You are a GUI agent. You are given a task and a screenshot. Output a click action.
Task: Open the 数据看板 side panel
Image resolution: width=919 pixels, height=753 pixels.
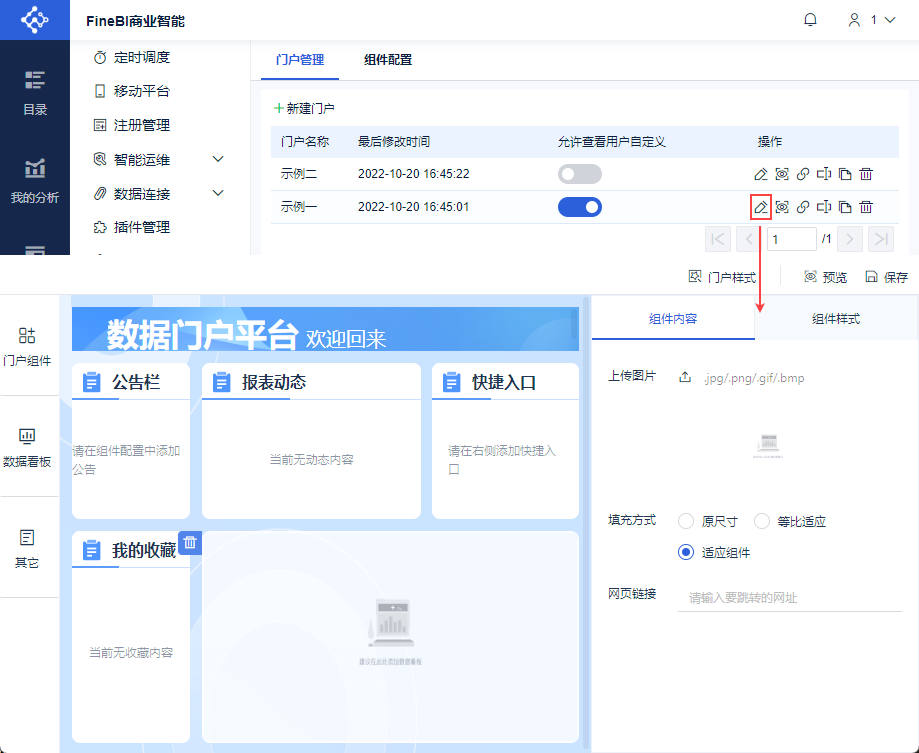(x=27, y=448)
